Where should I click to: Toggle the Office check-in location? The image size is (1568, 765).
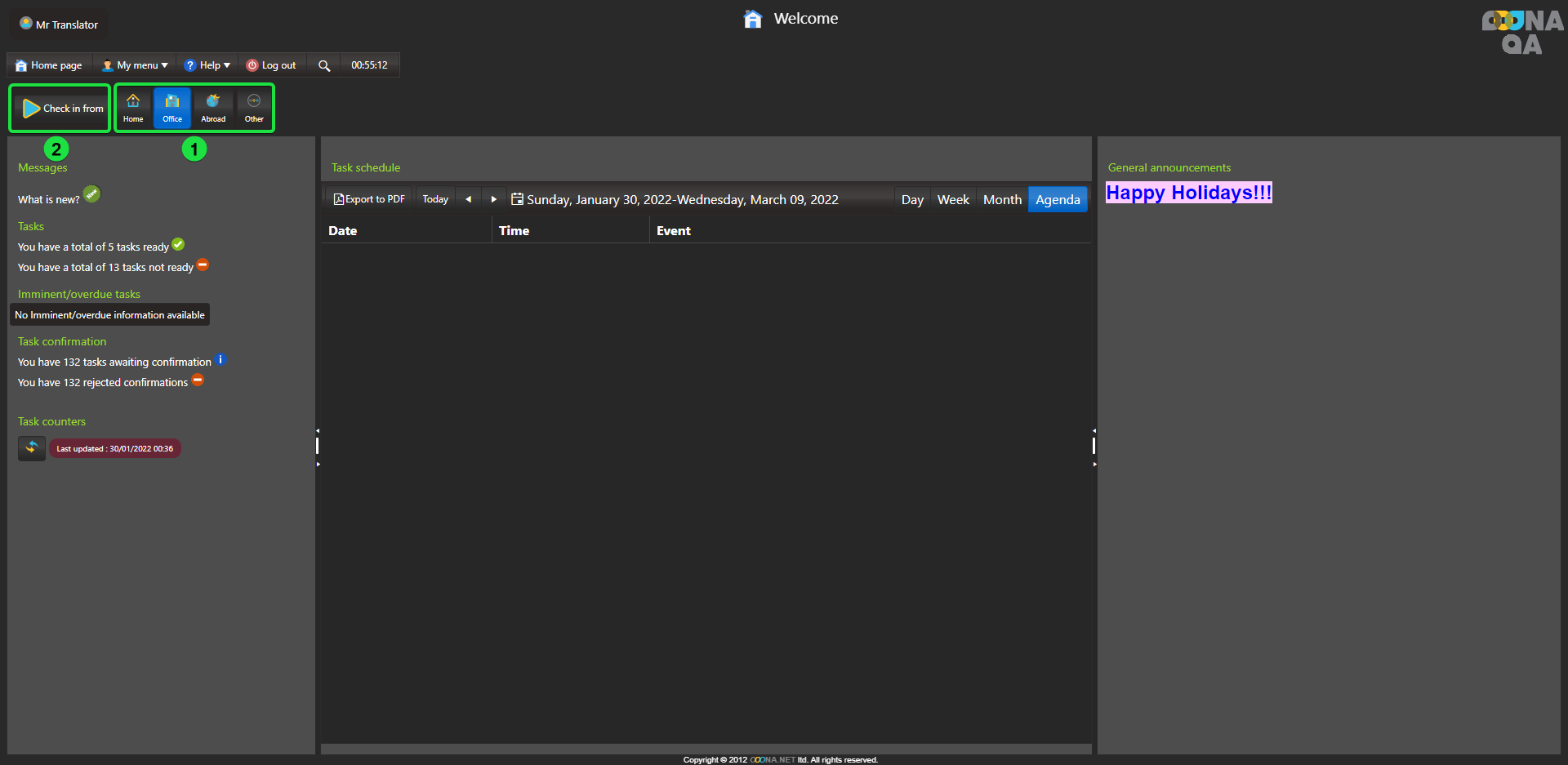[172, 108]
